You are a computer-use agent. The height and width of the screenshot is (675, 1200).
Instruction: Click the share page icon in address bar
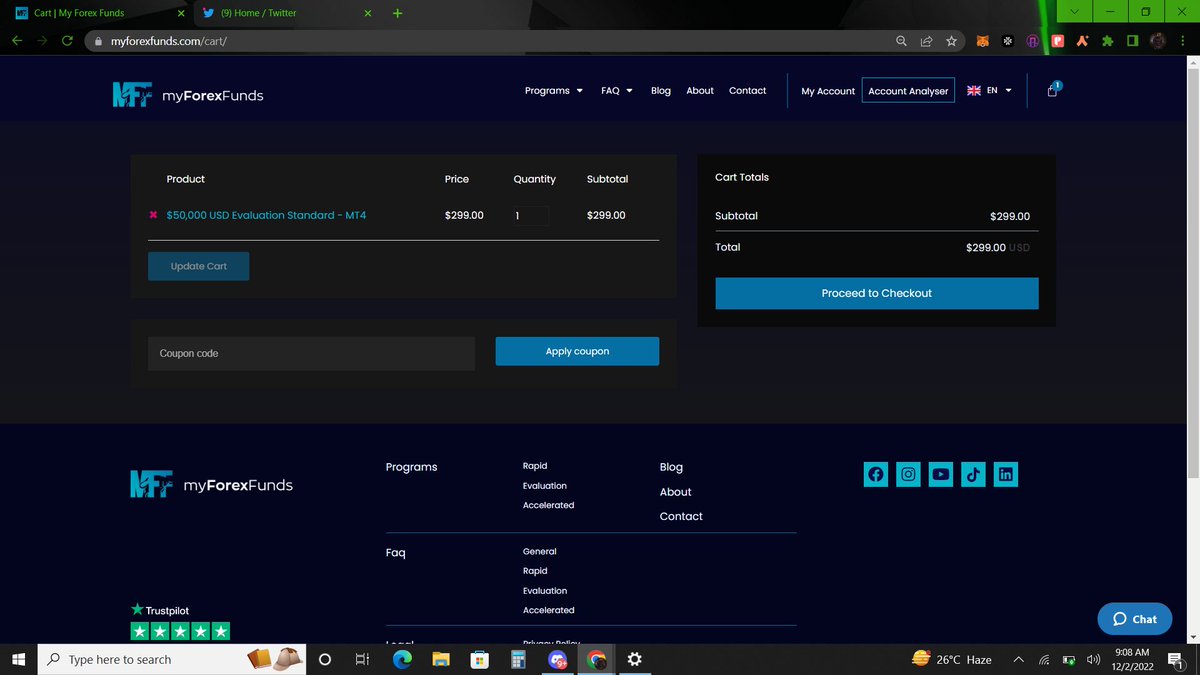(x=927, y=41)
